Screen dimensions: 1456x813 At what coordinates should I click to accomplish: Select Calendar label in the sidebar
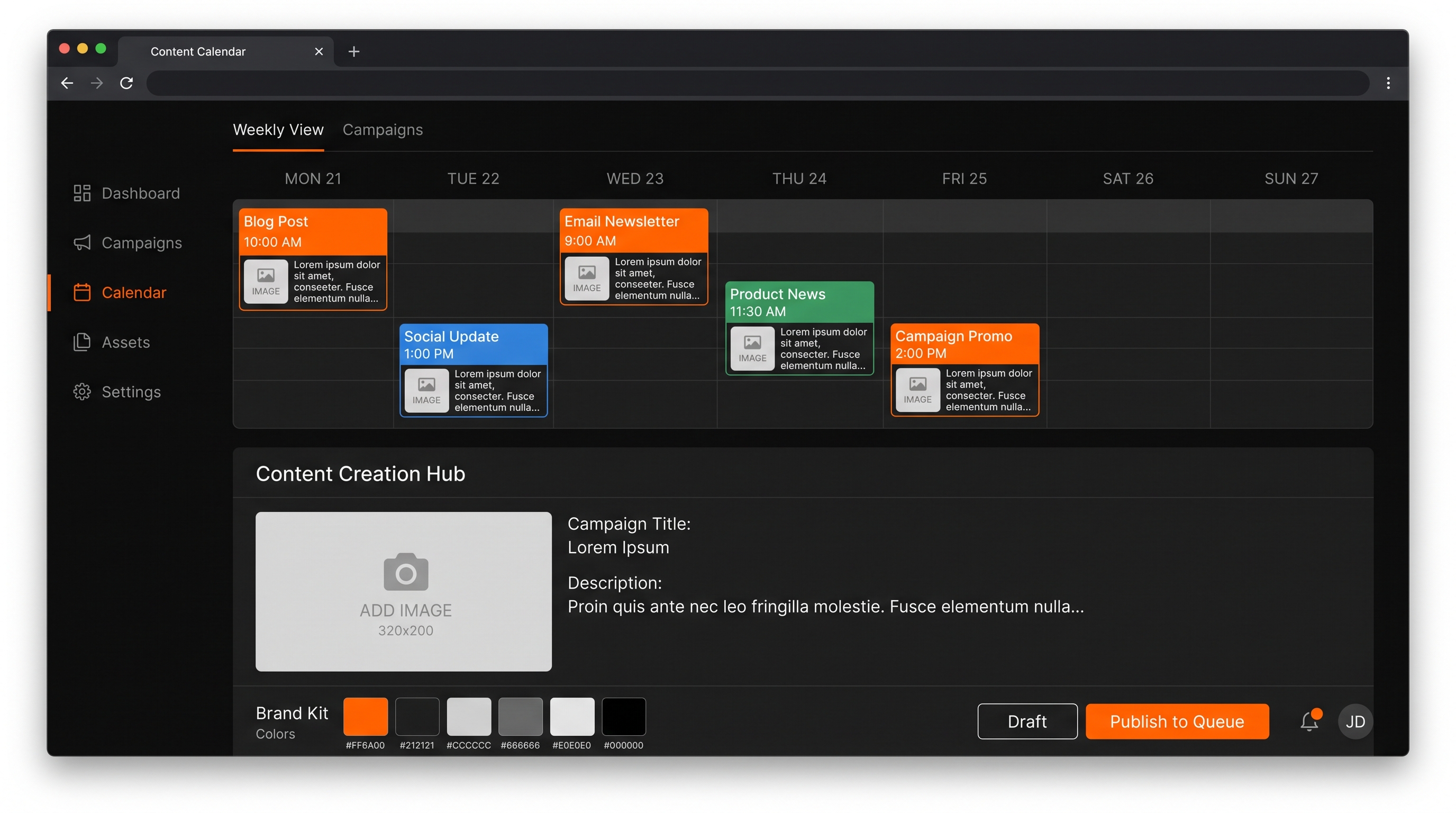(134, 292)
